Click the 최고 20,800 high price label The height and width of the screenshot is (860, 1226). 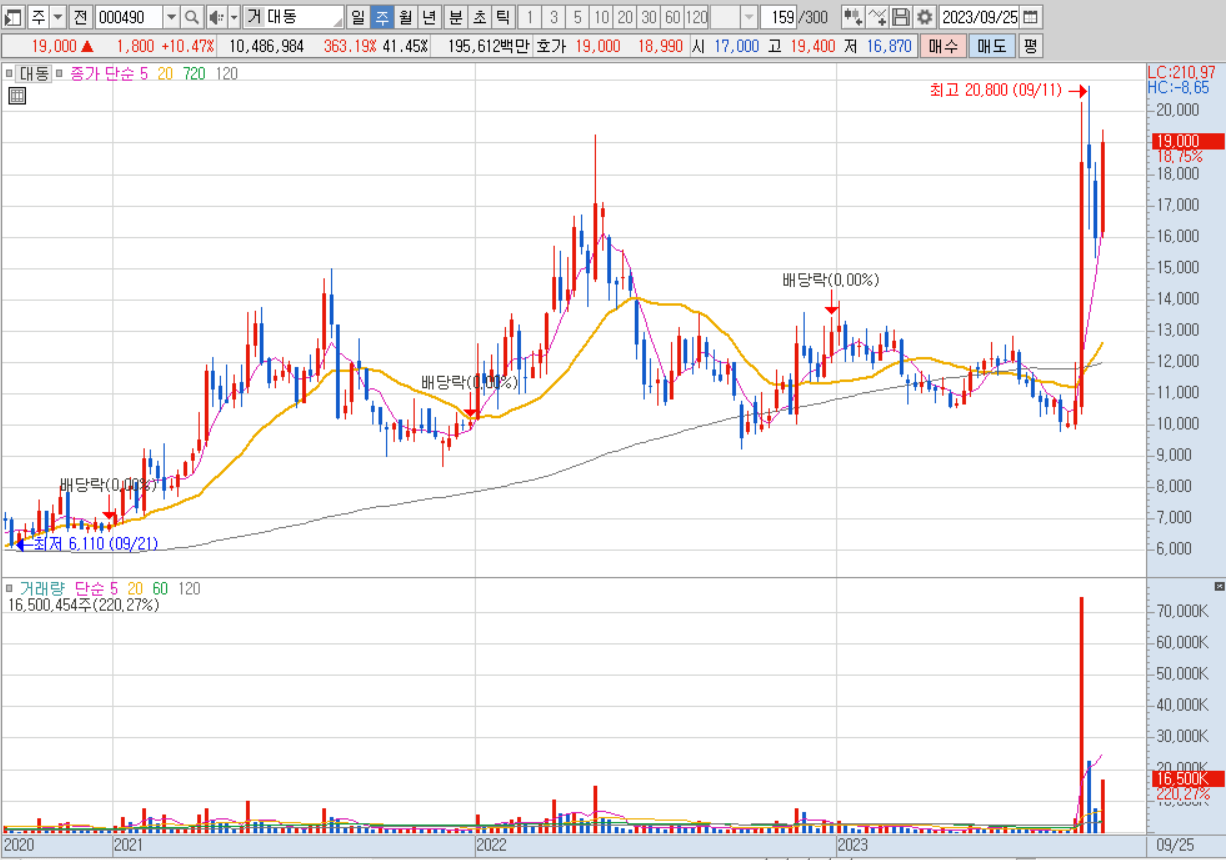click(x=996, y=91)
